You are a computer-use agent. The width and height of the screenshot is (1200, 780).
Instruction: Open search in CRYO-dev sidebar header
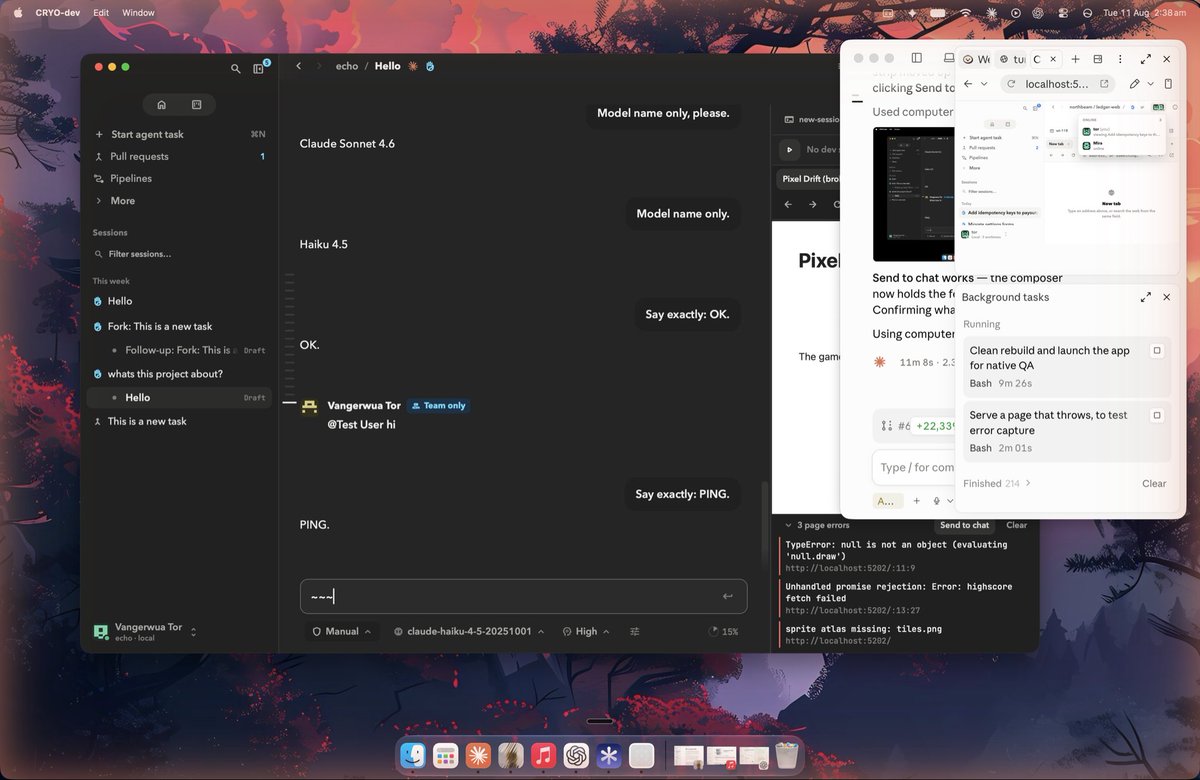pyautogui.click(x=236, y=68)
